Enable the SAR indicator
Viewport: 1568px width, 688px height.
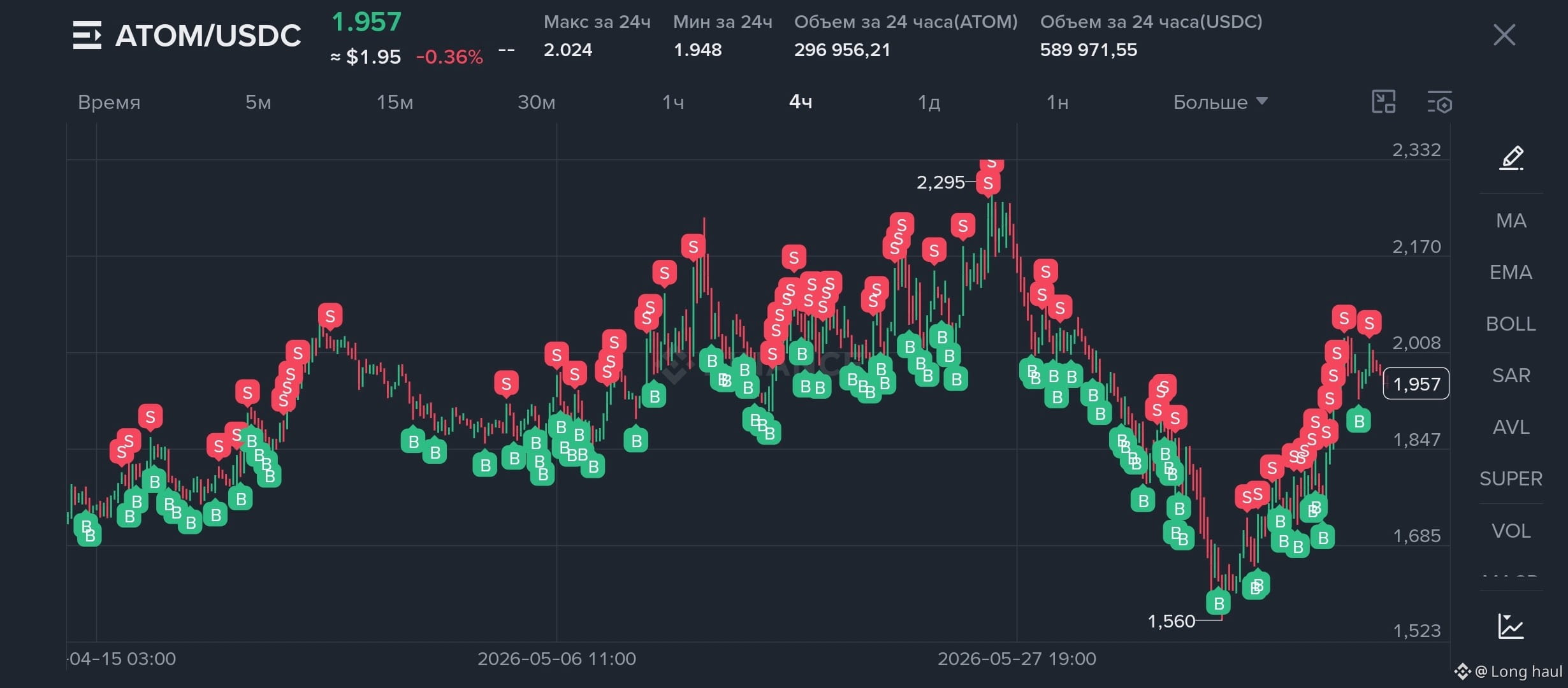(1511, 376)
